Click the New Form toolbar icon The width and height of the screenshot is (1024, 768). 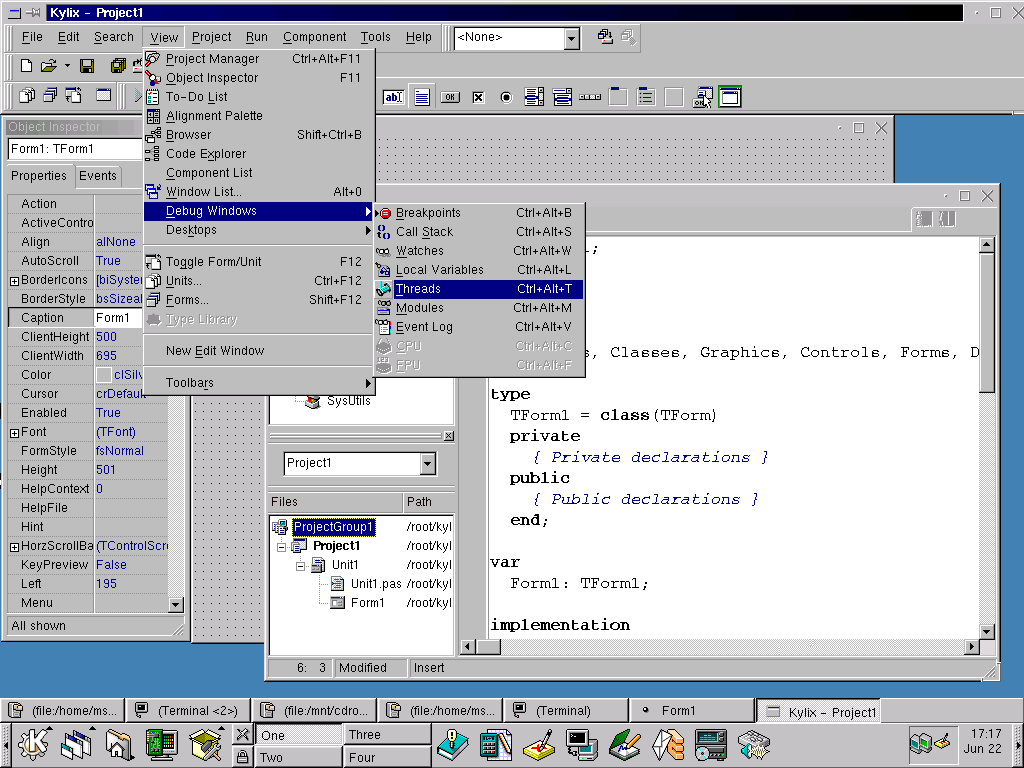(103, 95)
